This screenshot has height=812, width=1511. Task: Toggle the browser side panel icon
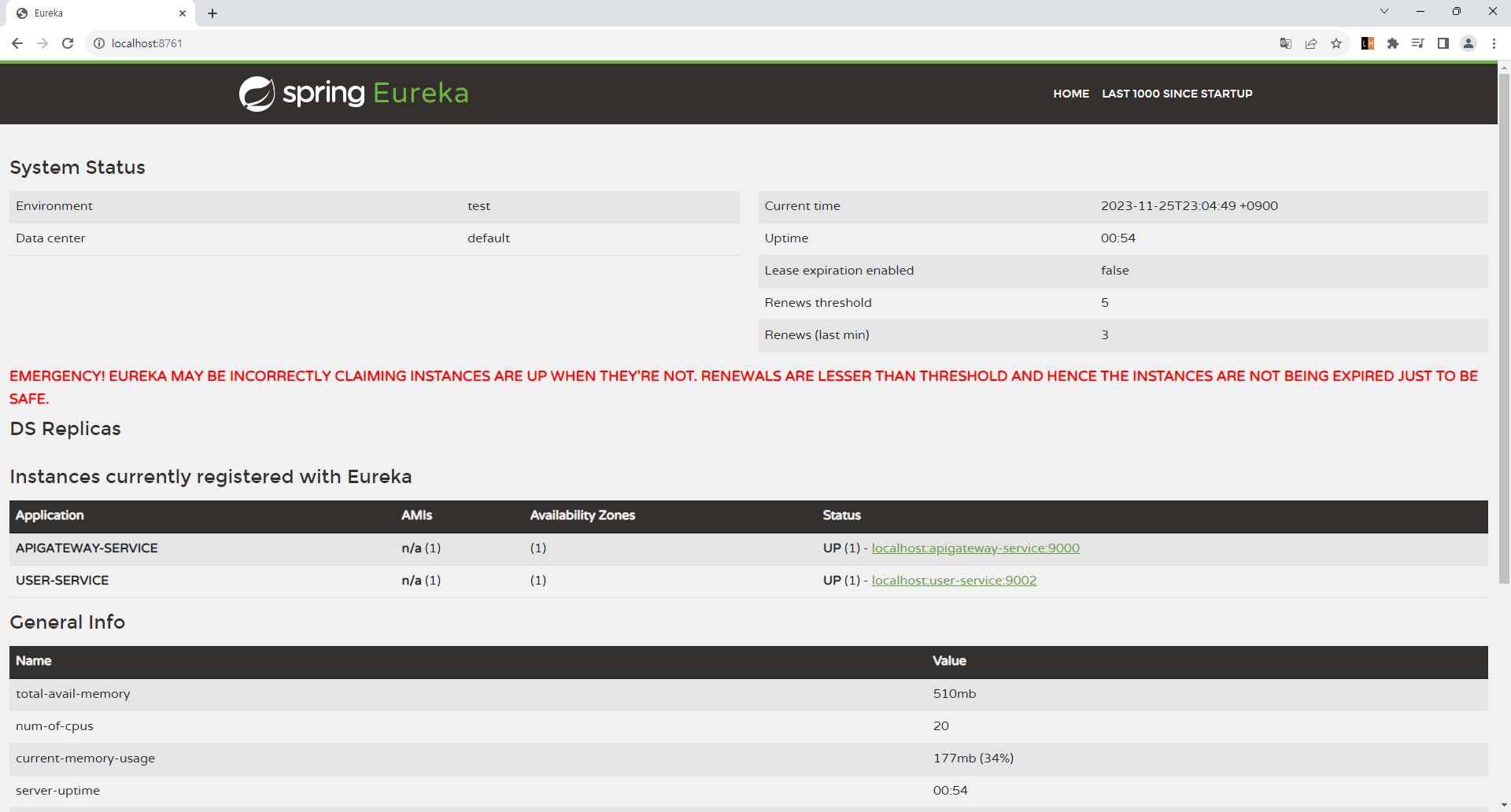coord(1443,43)
